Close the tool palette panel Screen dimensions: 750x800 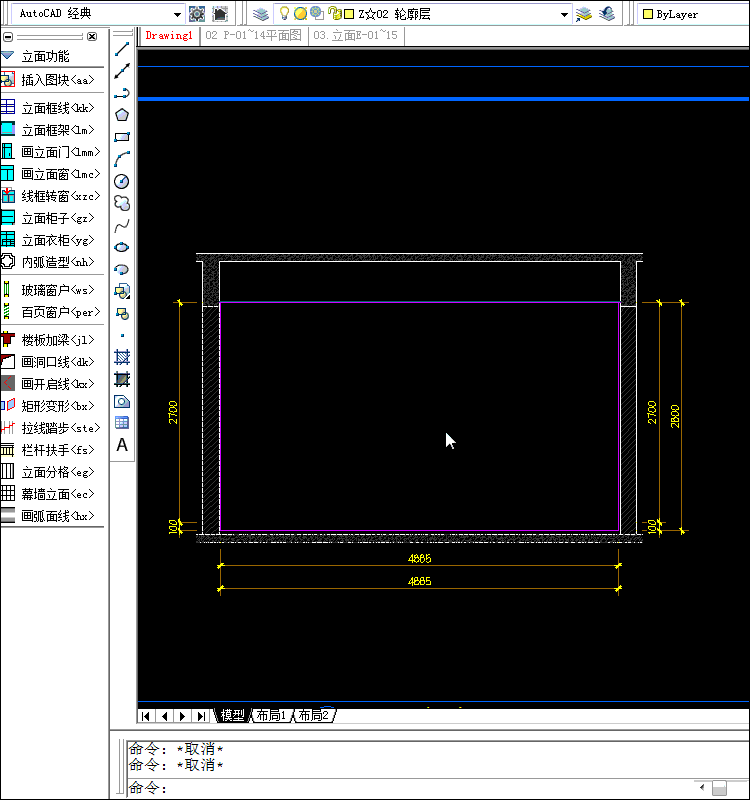[x=92, y=36]
